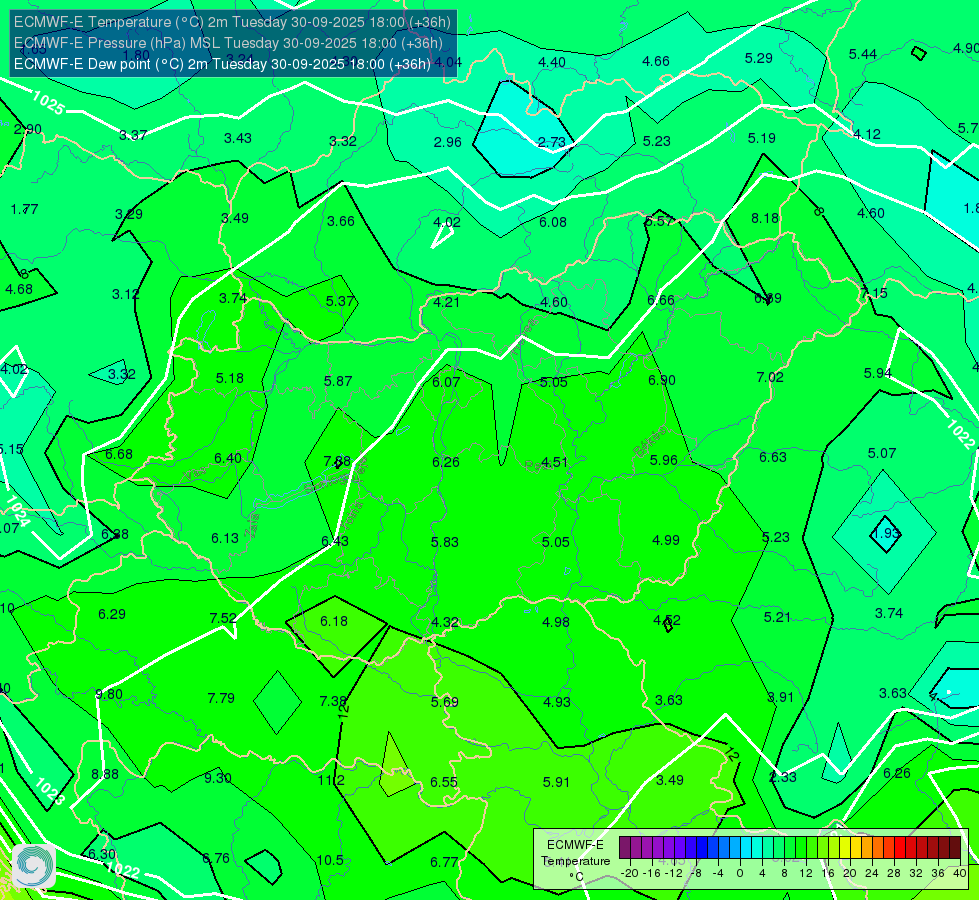Select the ECMWF-E Temperature 2m legend line
This screenshot has width=979, height=900.
[232, 22]
